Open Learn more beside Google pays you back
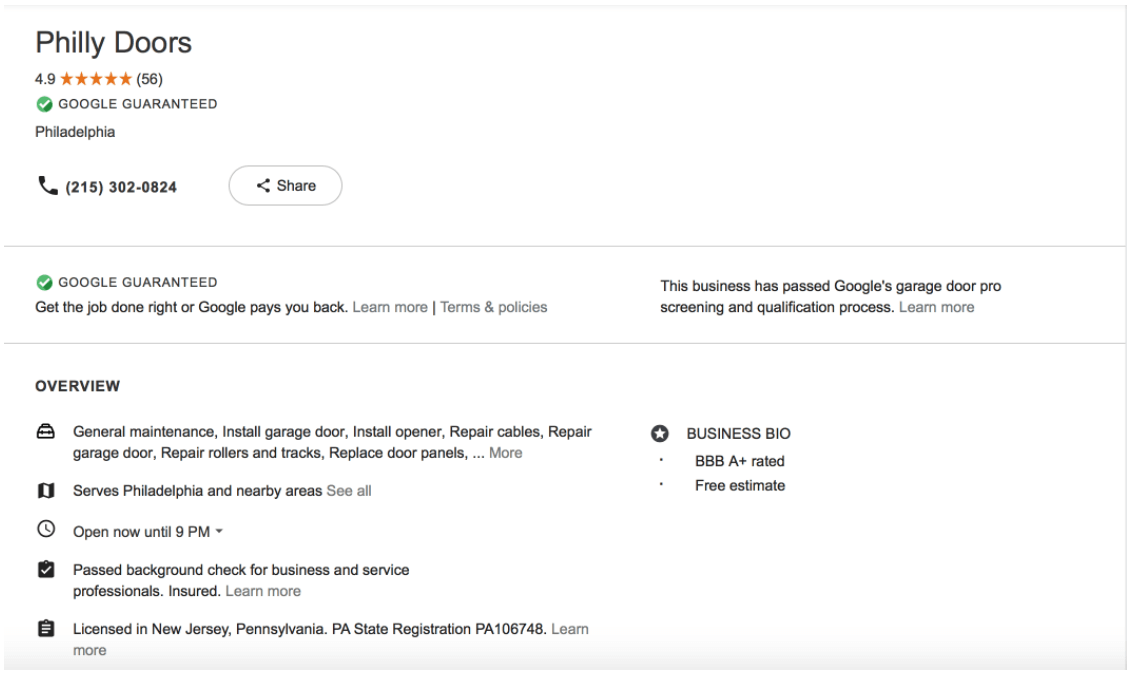The width and height of the screenshot is (1136, 677). click(x=390, y=307)
